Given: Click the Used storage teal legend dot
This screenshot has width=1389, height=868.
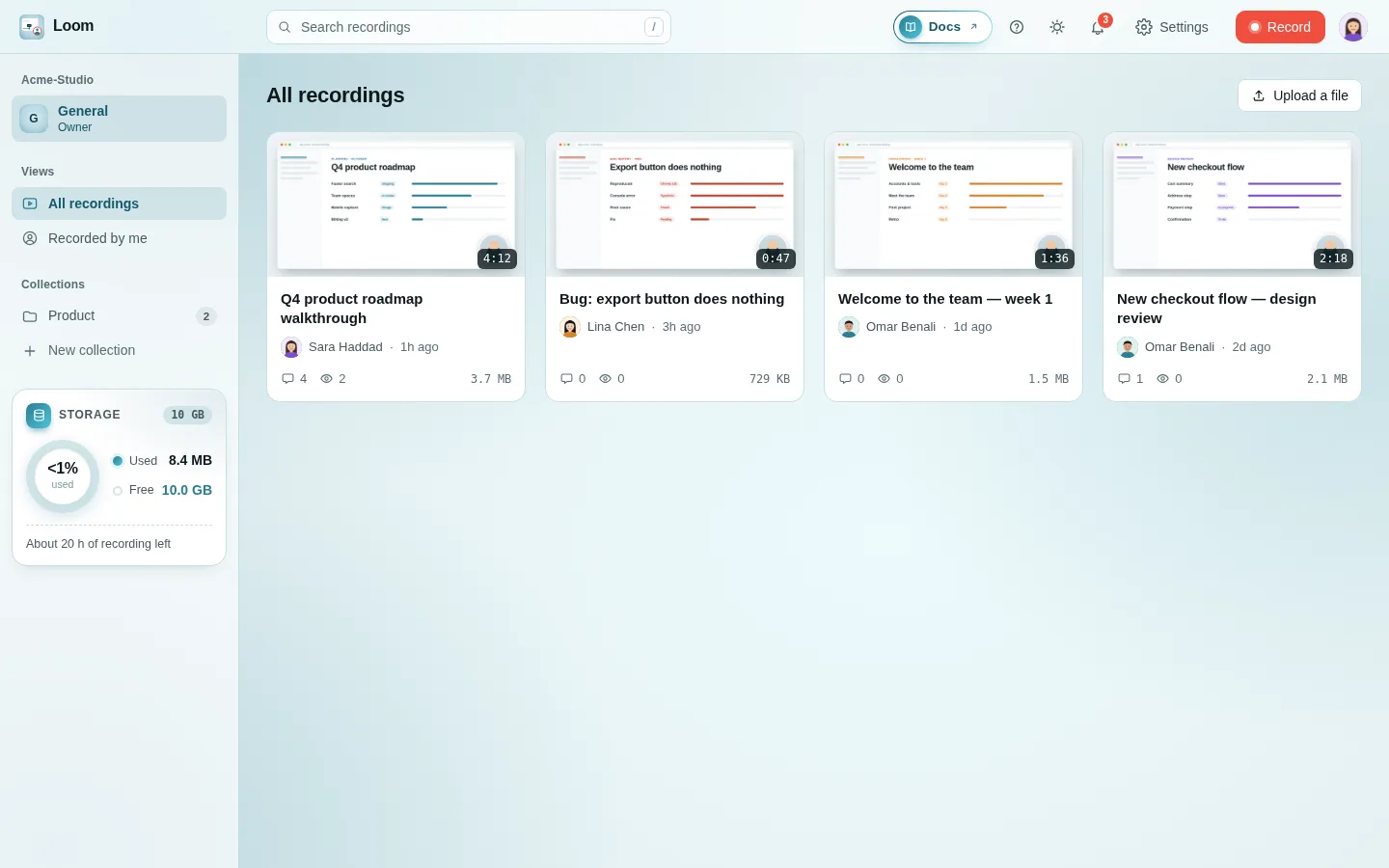Looking at the screenshot, I should pyautogui.click(x=118, y=461).
